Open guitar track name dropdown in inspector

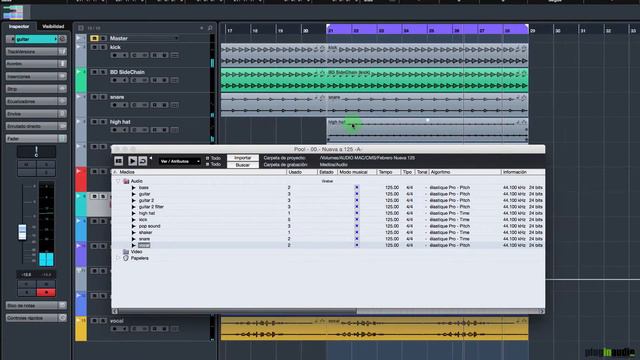click(x=56, y=39)
